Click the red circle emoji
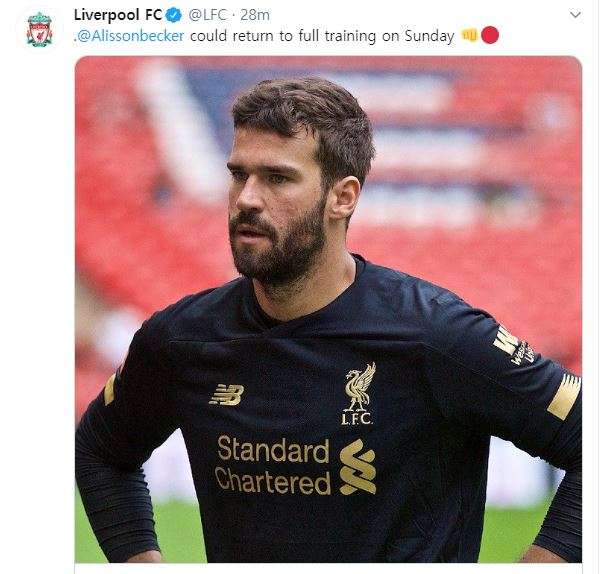This screenshot has height=574, width=601. click(490, 35)
